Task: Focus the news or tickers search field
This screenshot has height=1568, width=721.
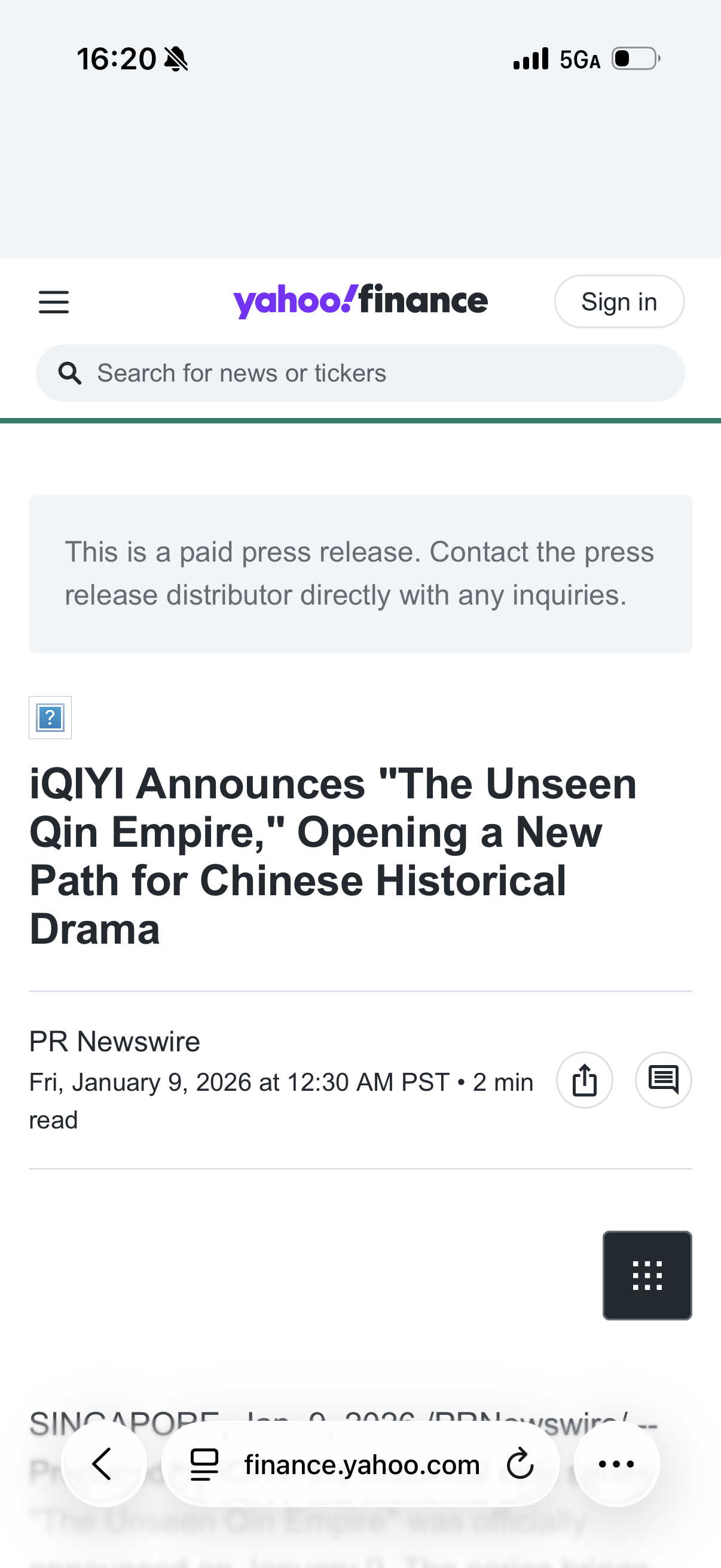Action: [377, 373]
